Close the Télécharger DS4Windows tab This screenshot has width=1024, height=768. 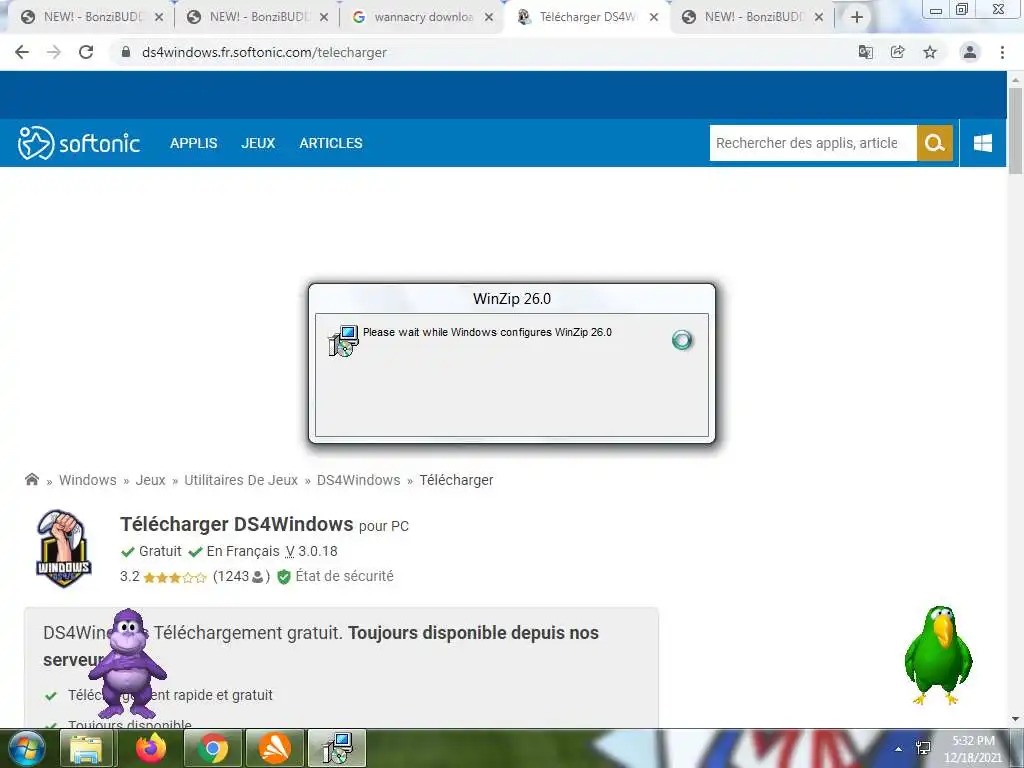tap(654, 18)
